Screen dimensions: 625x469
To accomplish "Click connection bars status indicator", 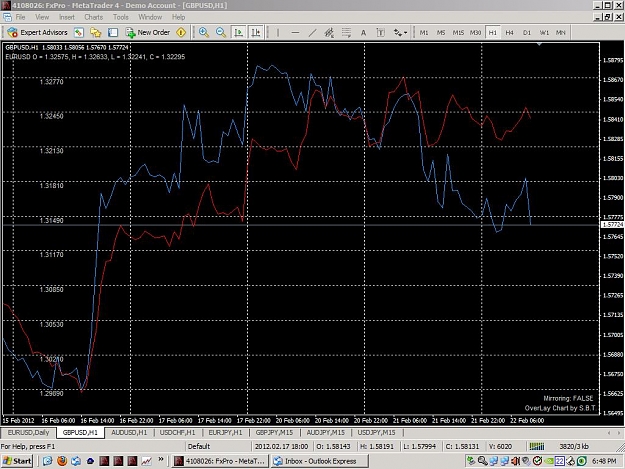I will click(x=537, y=446).
